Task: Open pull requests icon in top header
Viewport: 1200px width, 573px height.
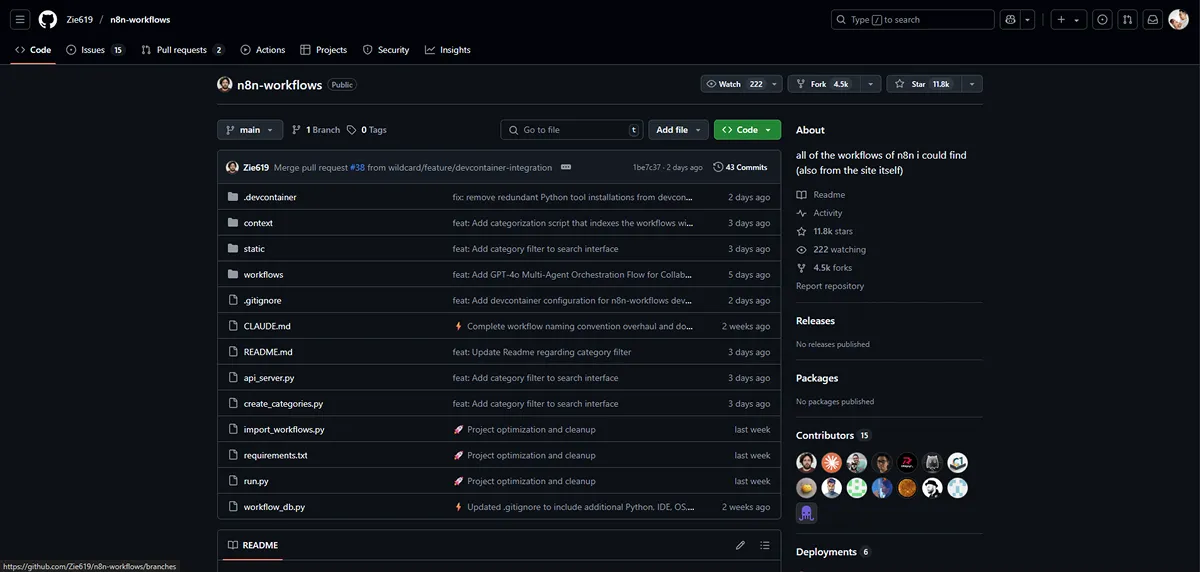Action: pyautogui.click(x=1127, y=19)
